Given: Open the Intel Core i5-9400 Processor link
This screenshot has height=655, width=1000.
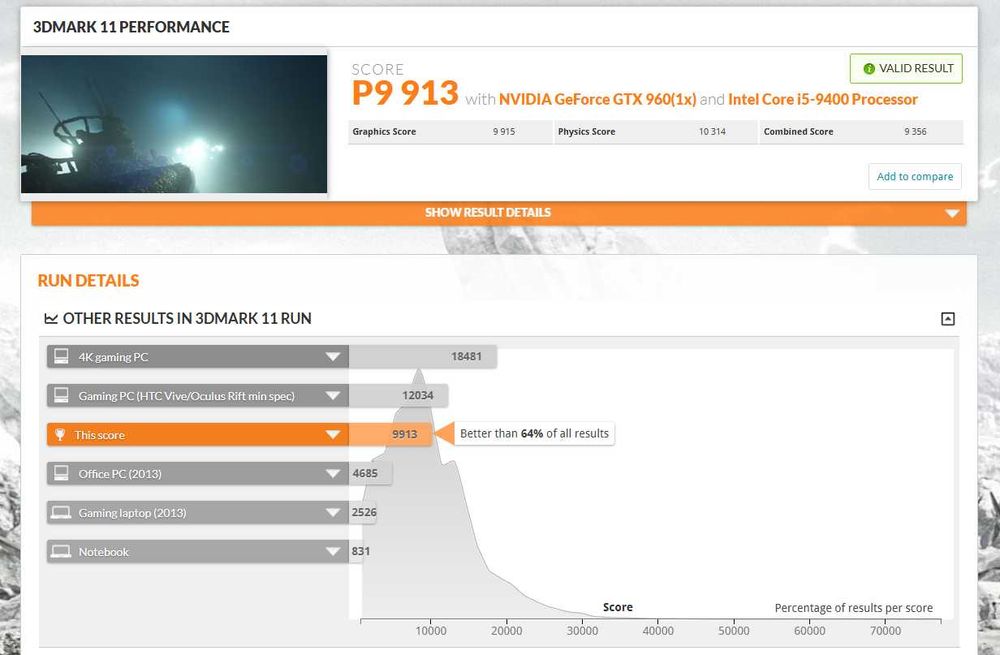Looking at the screenshot, I should click(823, 99).
